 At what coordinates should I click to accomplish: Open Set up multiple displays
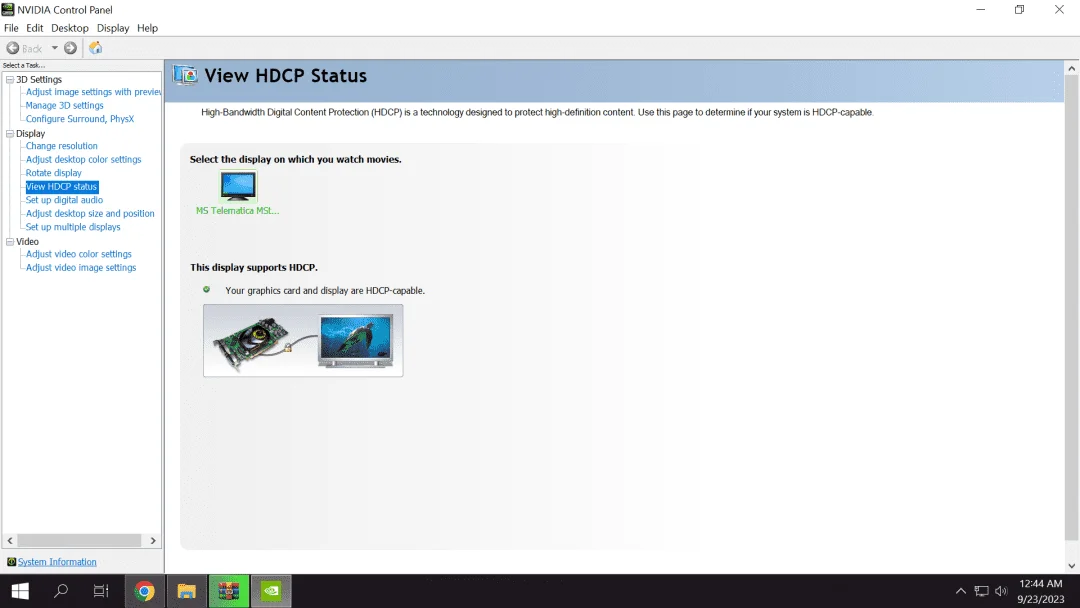coord(73,227)
